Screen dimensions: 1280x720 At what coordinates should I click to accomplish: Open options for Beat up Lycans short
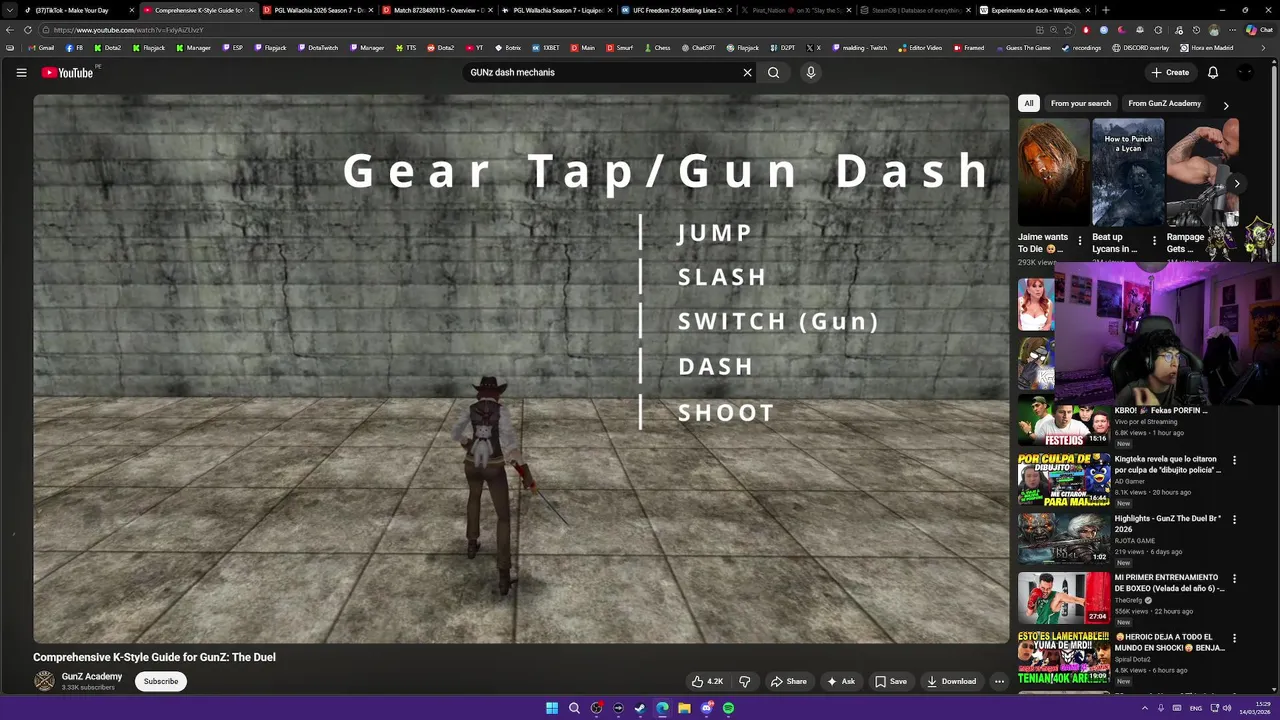point(1155,241)
